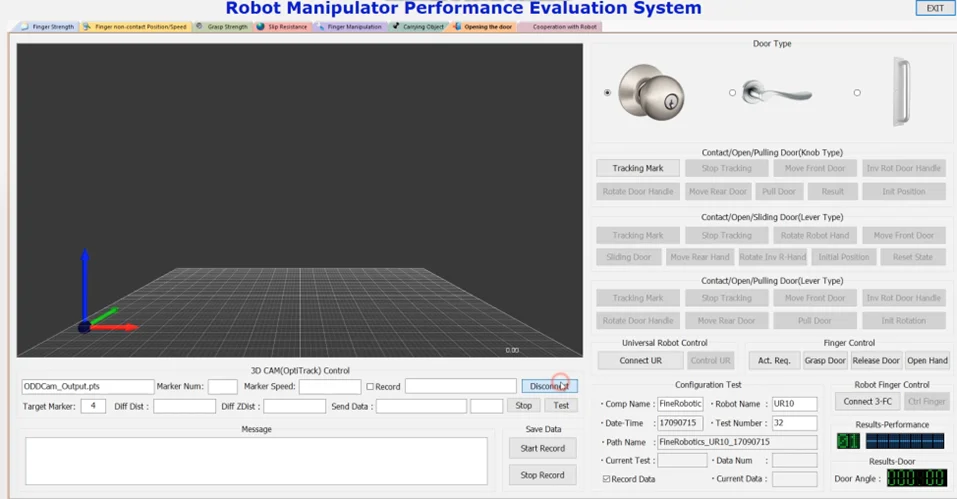The width and height of the screenshot is (957, 499).
Task: Click the blue Results-Performance bar indicator
Action: 904,441
